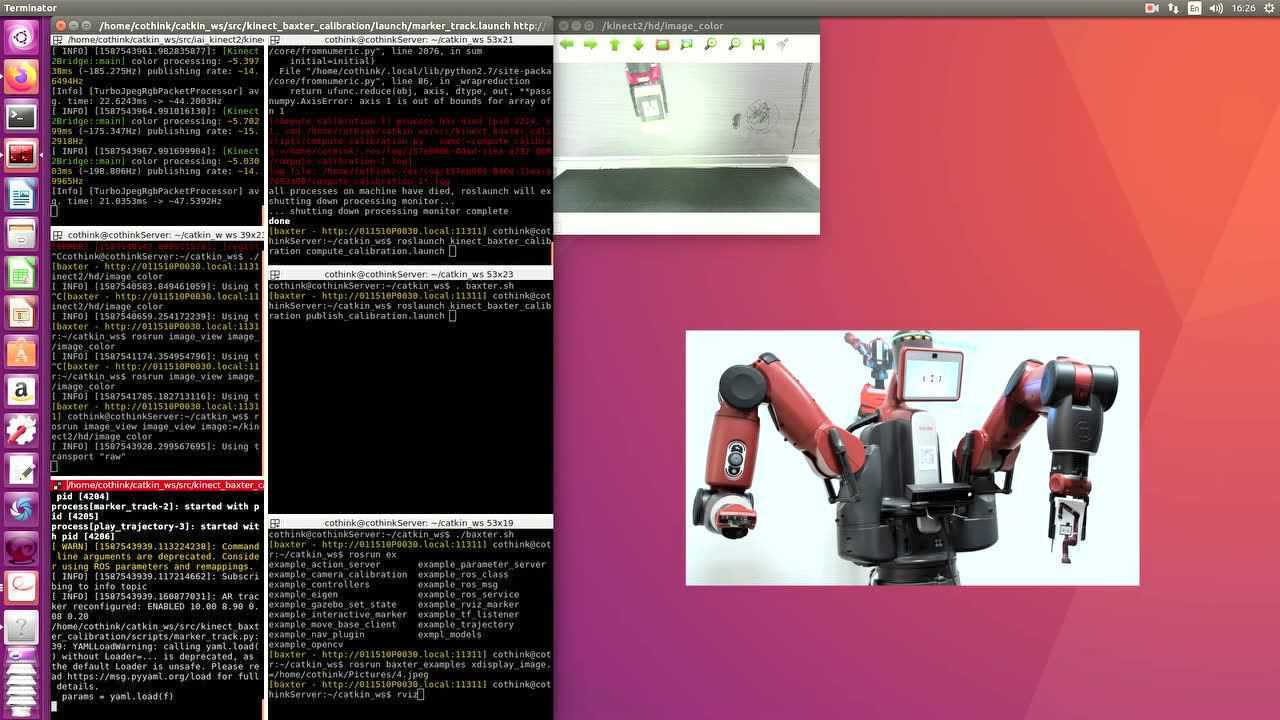Click the greyed-out tool icon in viewer toolbar

coord(782,45)
